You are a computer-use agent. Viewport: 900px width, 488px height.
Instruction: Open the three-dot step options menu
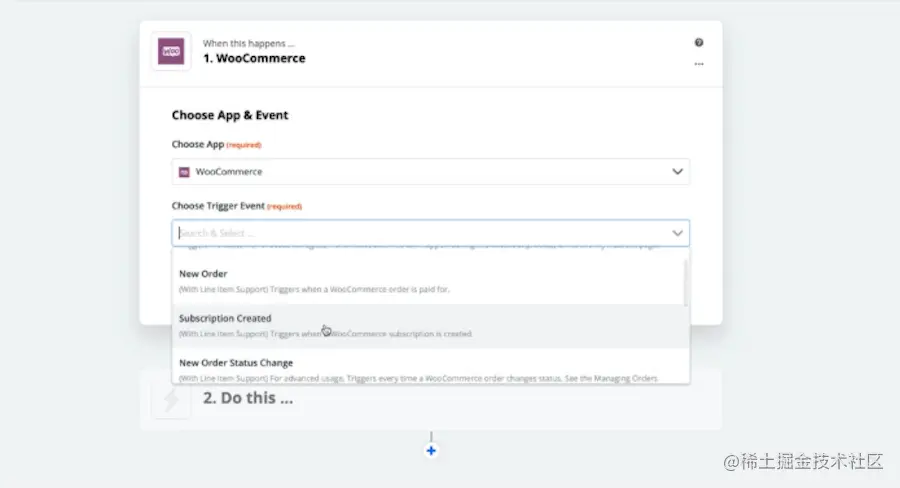click(x=699, y=64)
